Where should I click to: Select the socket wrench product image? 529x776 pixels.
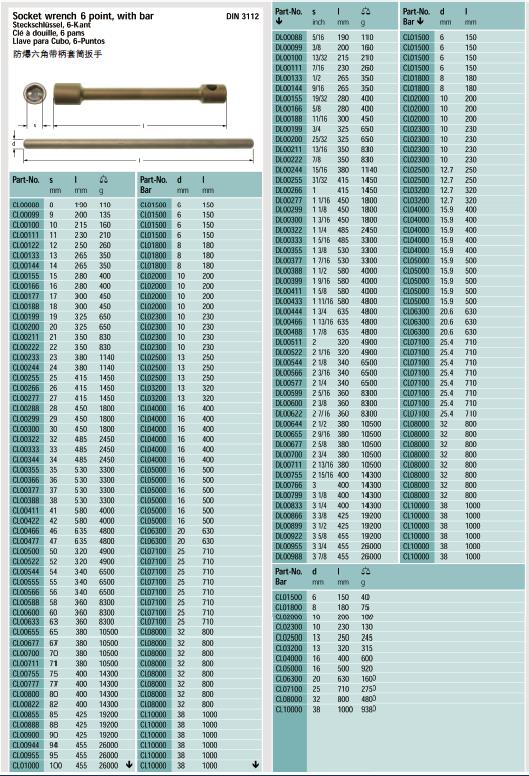pyautogui.click(x=140, y=94)
